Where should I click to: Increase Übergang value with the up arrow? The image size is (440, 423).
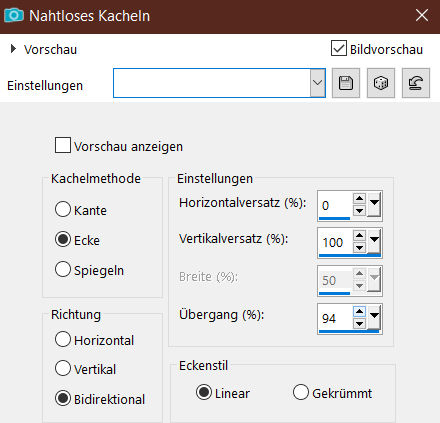[359, 312]
